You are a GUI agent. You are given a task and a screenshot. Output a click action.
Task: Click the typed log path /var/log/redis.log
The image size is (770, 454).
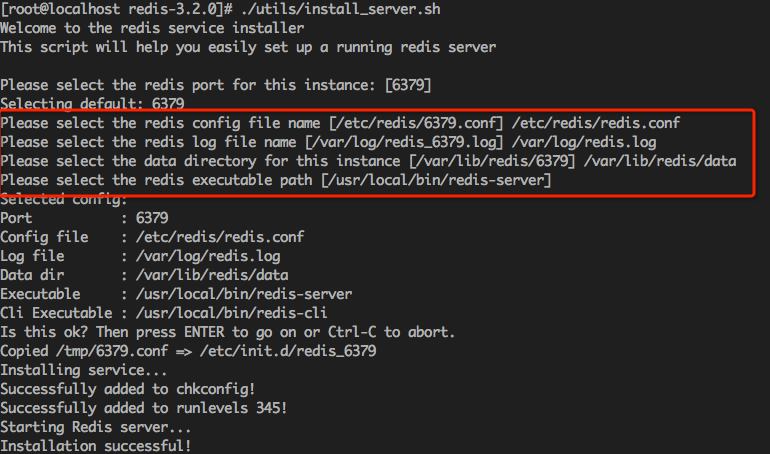click(x=584, y=142)
